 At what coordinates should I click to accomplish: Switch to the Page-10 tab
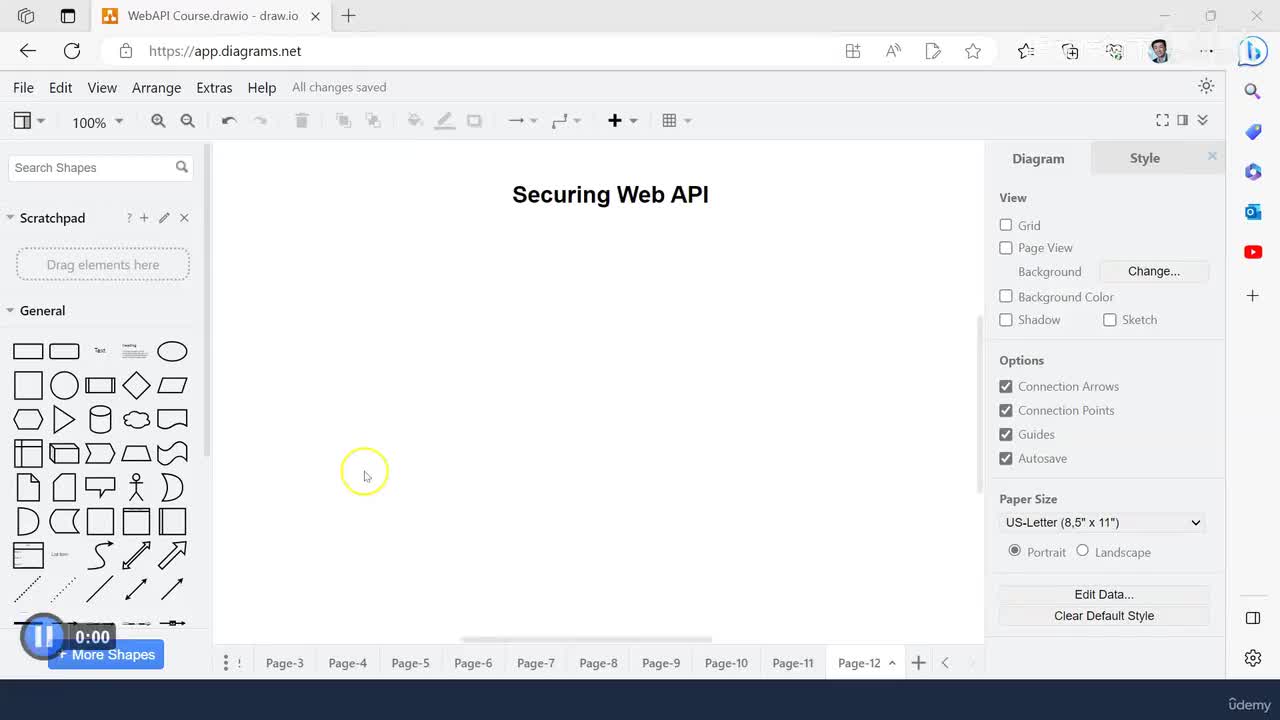point(726,663)
